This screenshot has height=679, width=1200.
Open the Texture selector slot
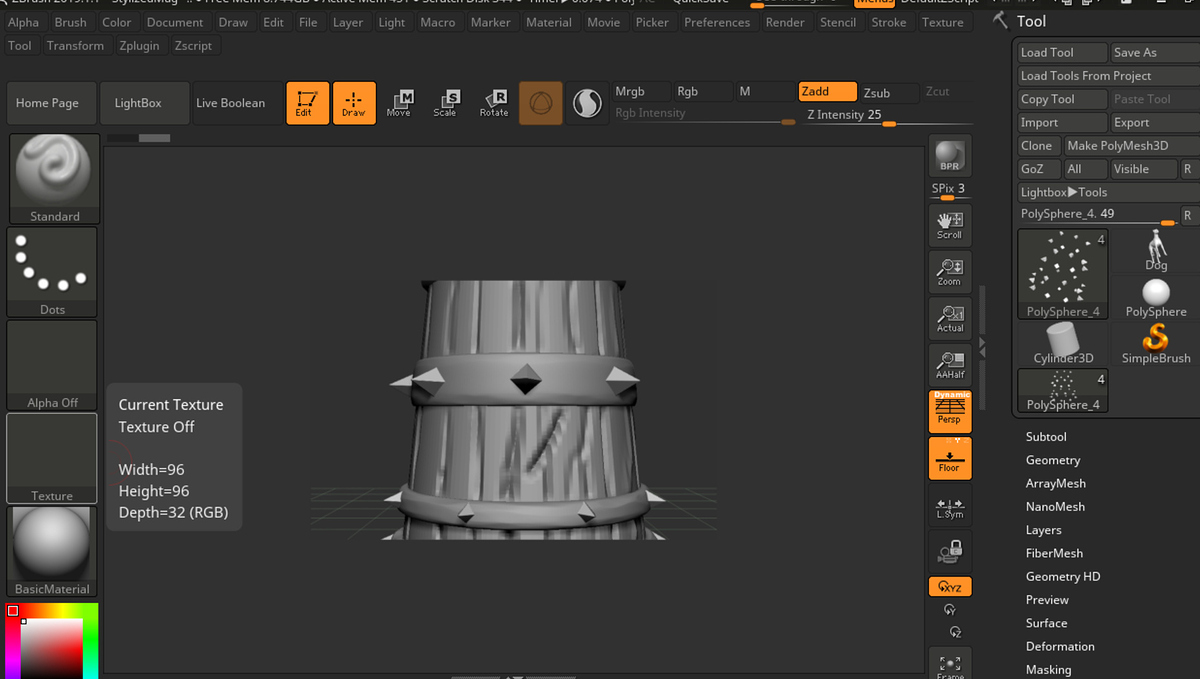point(52,458)
